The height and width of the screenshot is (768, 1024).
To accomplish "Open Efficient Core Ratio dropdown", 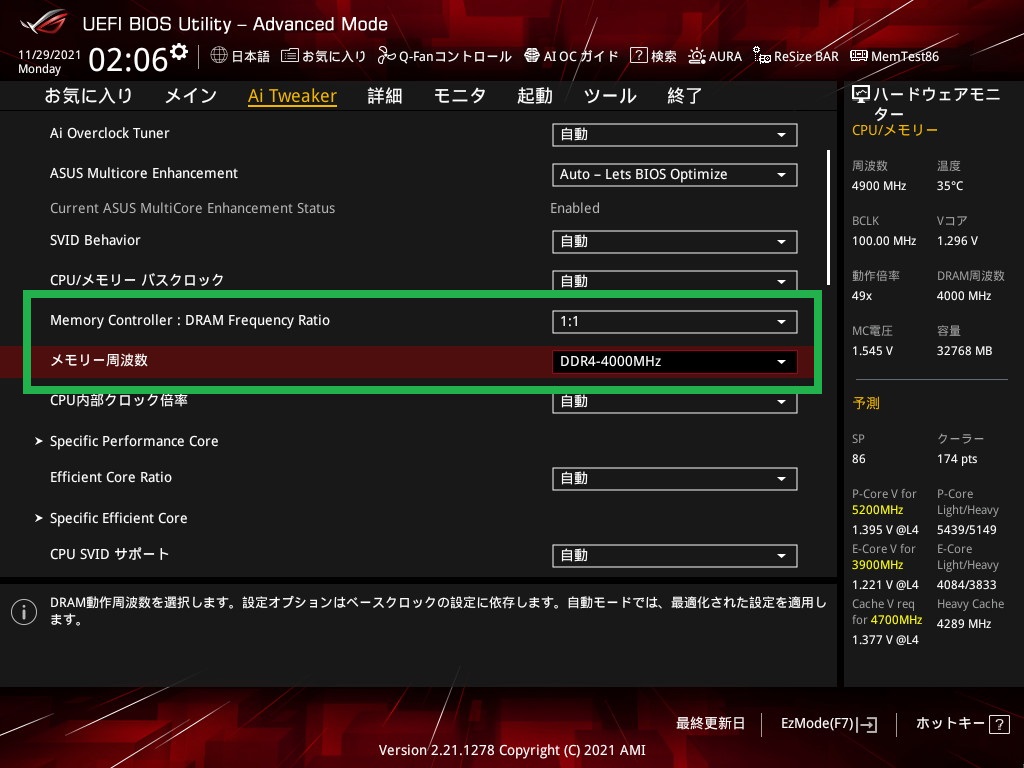I will coord(675,479).
